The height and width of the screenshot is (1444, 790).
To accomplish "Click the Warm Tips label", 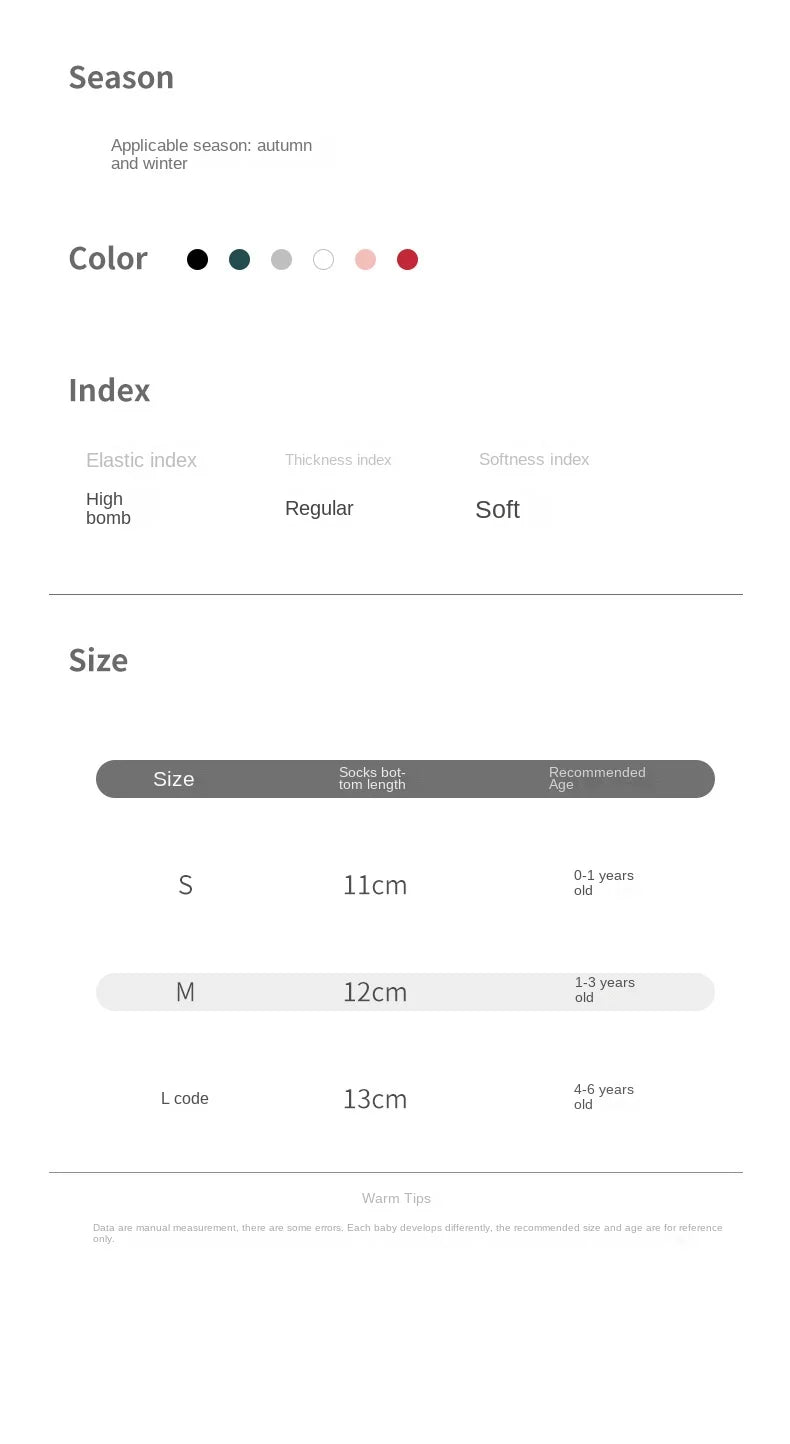I will pos(396,1198).
